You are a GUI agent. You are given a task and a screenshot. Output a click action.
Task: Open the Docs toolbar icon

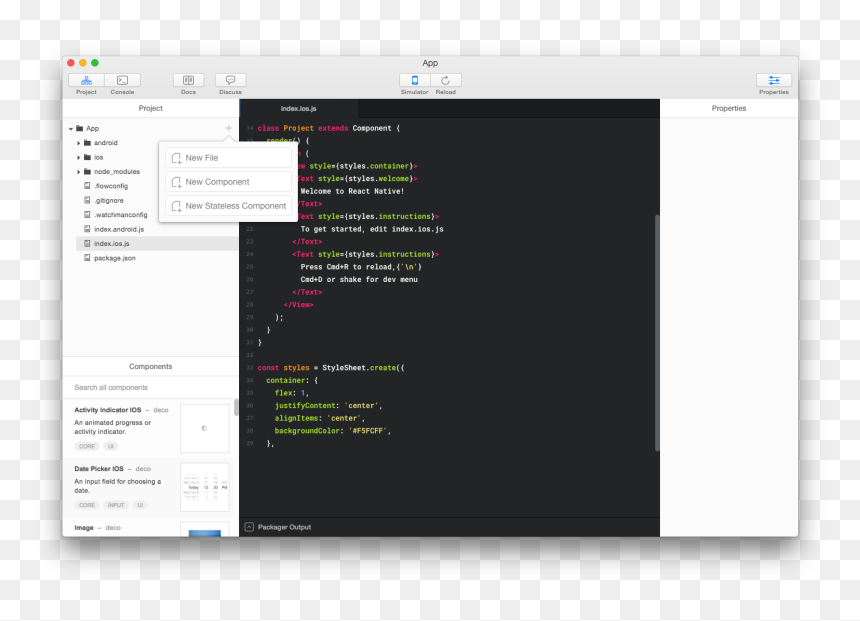click(188, 81)
